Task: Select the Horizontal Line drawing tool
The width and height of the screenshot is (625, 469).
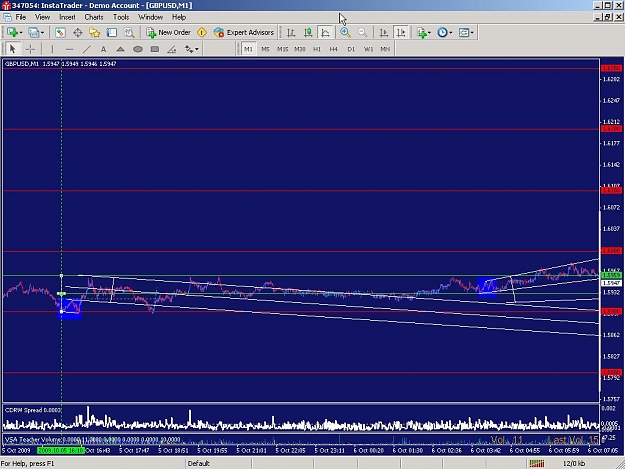Action: [x=69, y=49]
